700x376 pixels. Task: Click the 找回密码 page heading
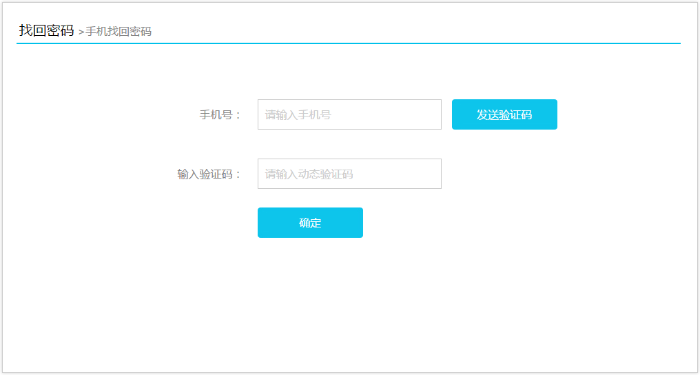tap(46, 30)
